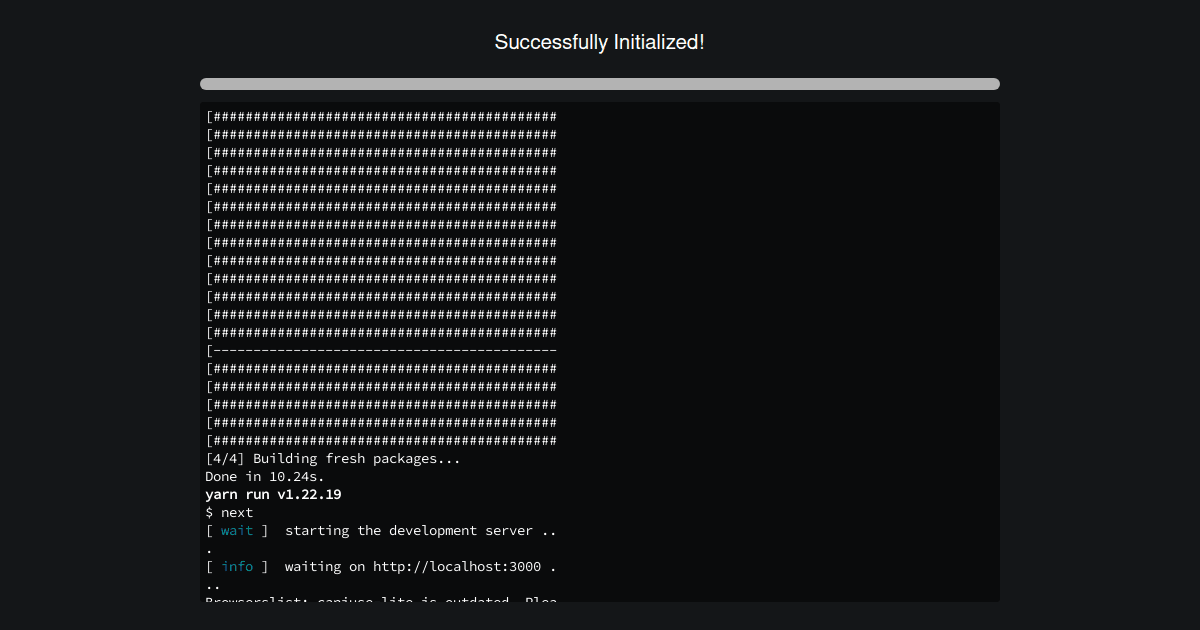Select the Building fresh packages log line
The image size is (1200, 630).
(333, 459)
